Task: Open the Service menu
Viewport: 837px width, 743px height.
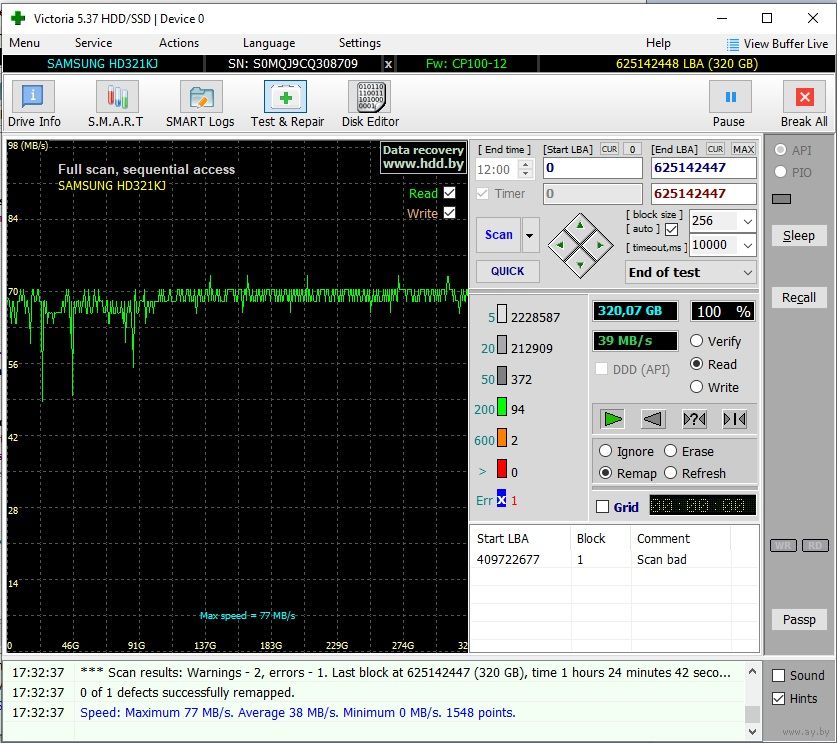Action: point(93,43)
